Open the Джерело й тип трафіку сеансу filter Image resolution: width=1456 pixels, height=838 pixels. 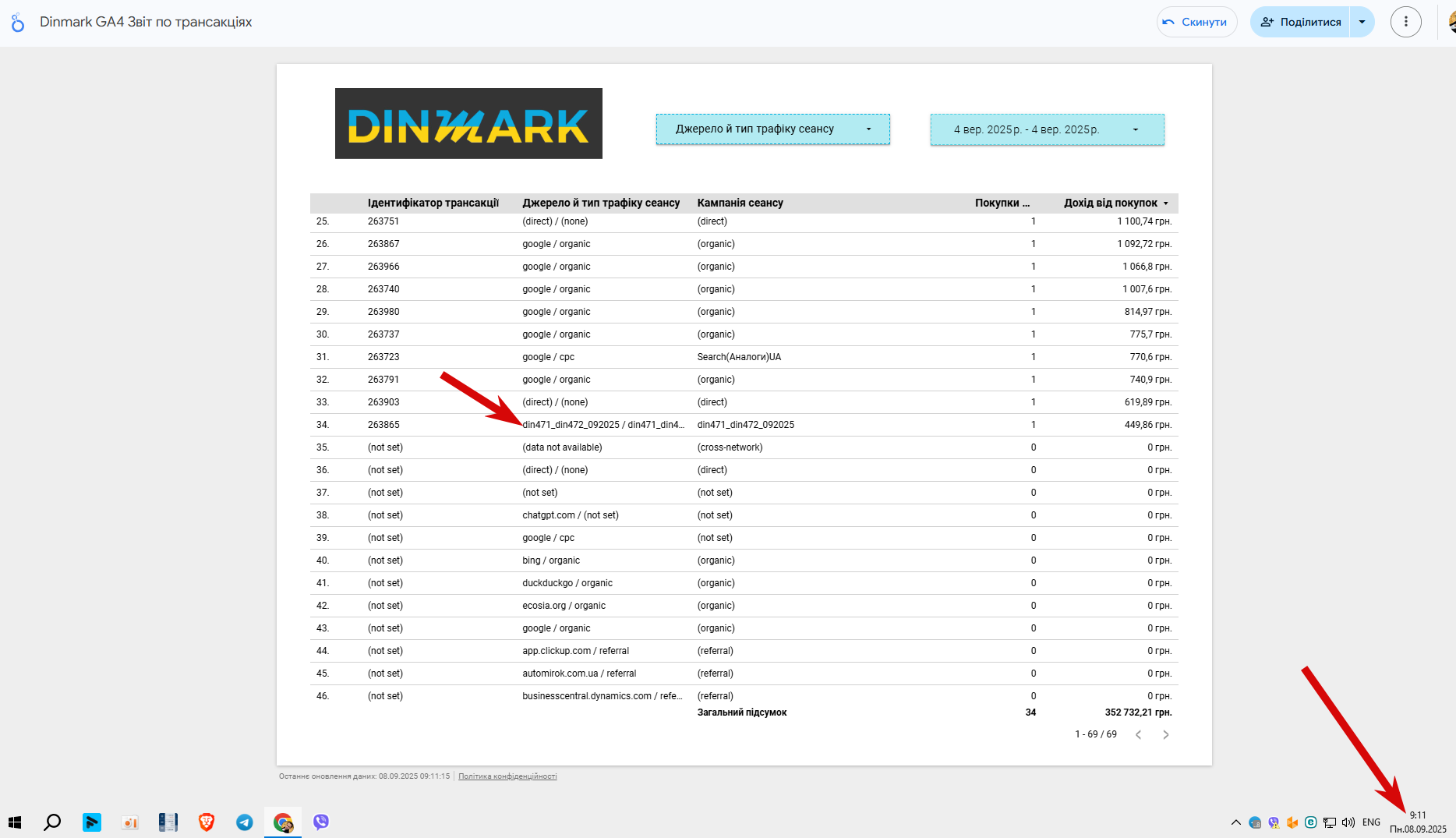(x=772, y=129)
